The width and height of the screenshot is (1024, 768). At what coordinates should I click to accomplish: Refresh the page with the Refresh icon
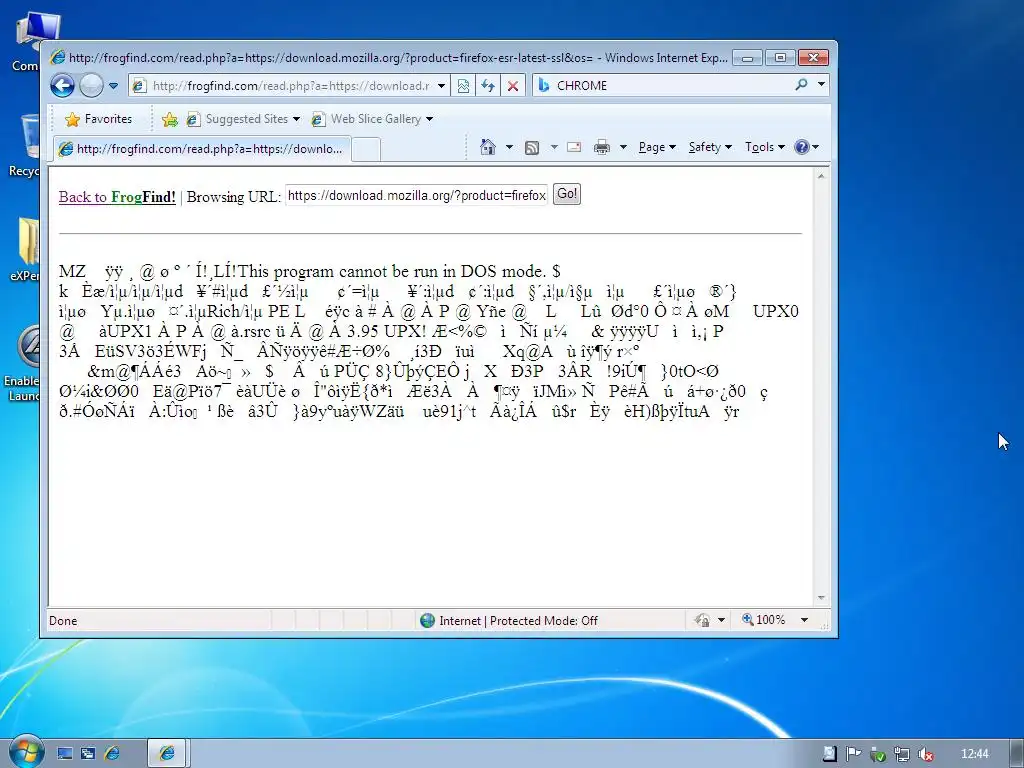[488, 86]
